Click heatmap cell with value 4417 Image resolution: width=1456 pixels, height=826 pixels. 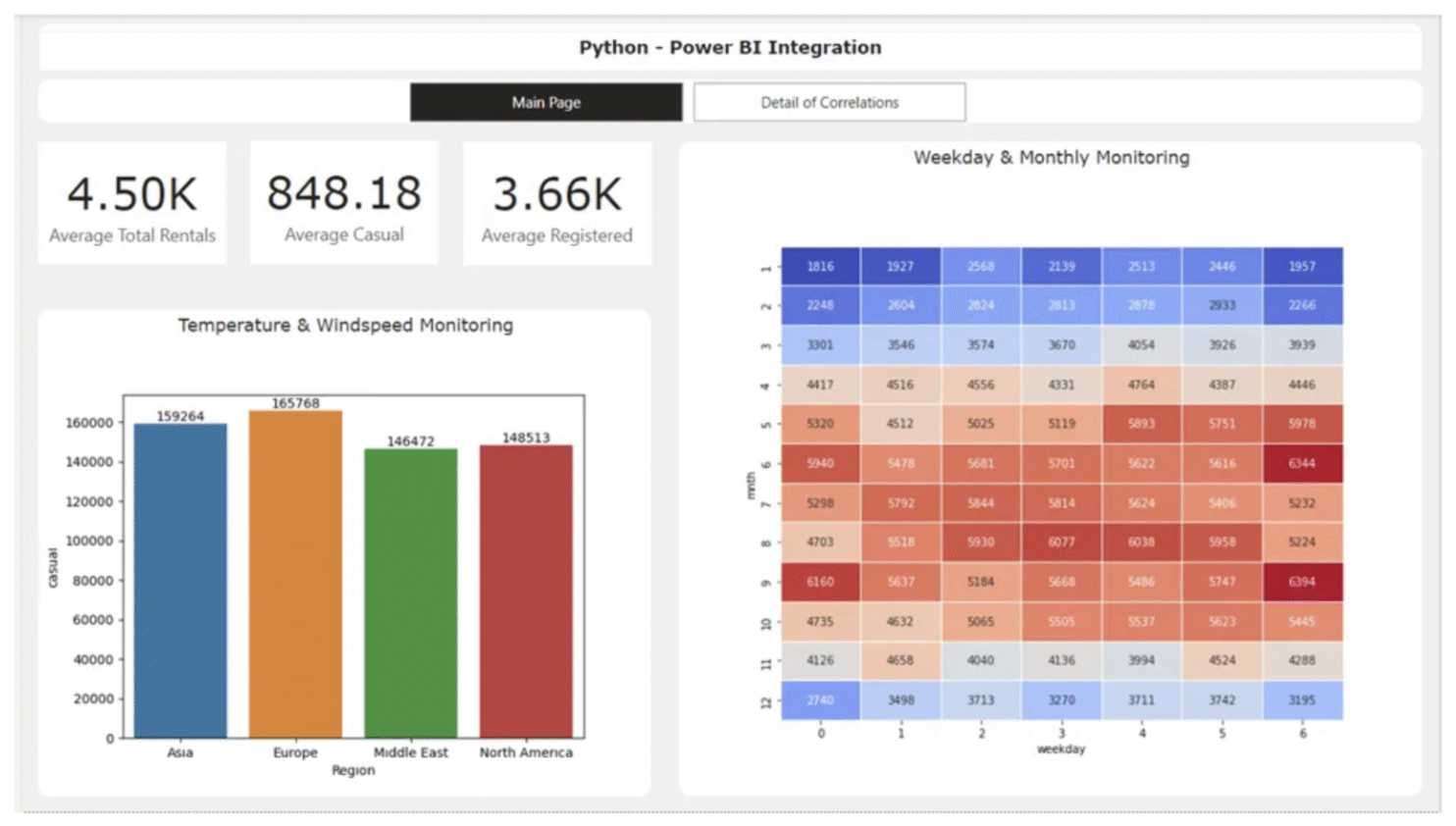click(820, 385)
